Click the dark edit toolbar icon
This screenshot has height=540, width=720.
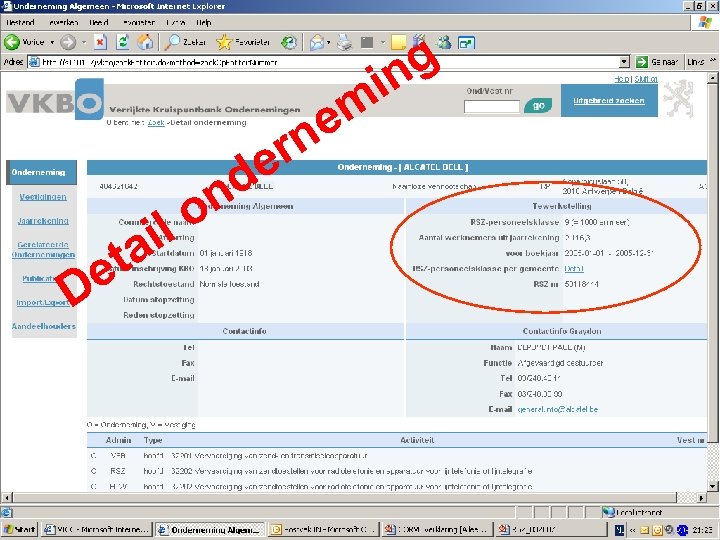pyautogui.click(x=366, y=43)
